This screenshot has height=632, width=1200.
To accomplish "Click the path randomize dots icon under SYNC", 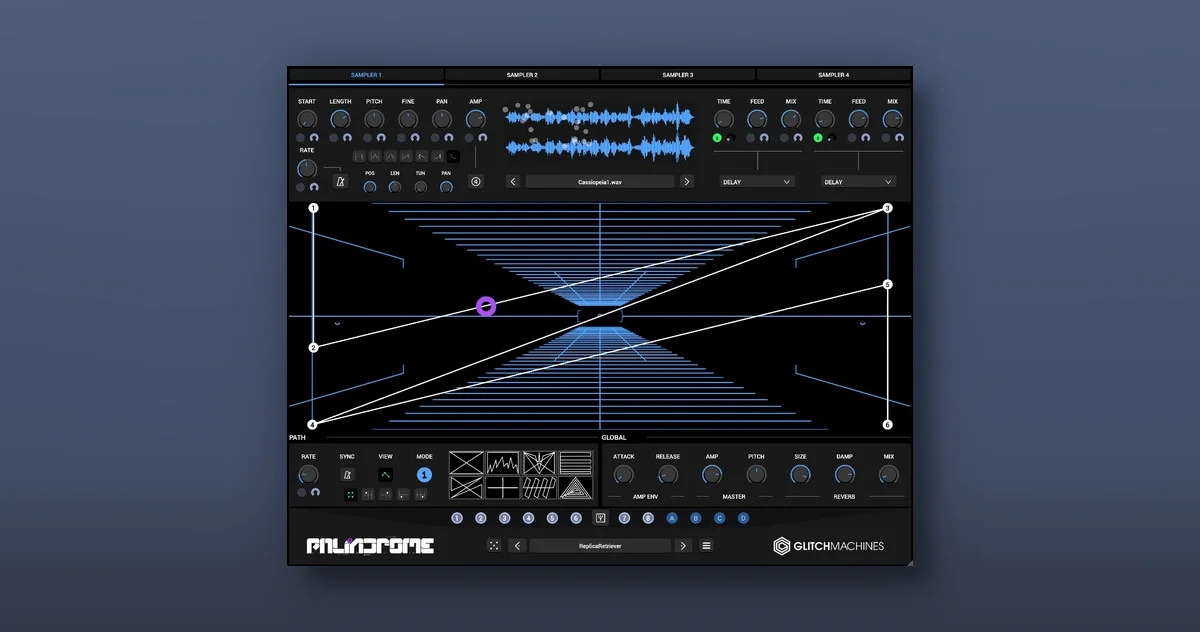I will [x=350, y=495].
